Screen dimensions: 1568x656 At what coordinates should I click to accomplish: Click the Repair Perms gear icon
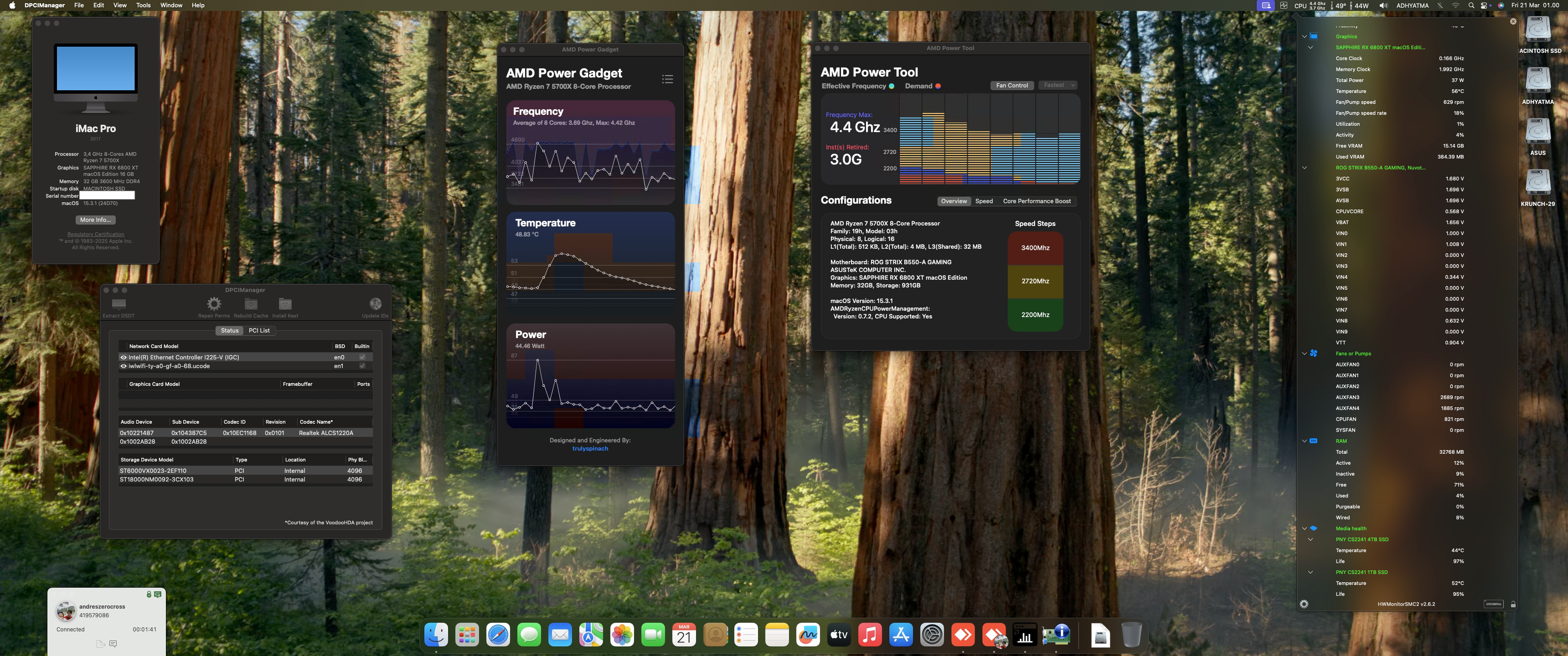click(214, 303)
